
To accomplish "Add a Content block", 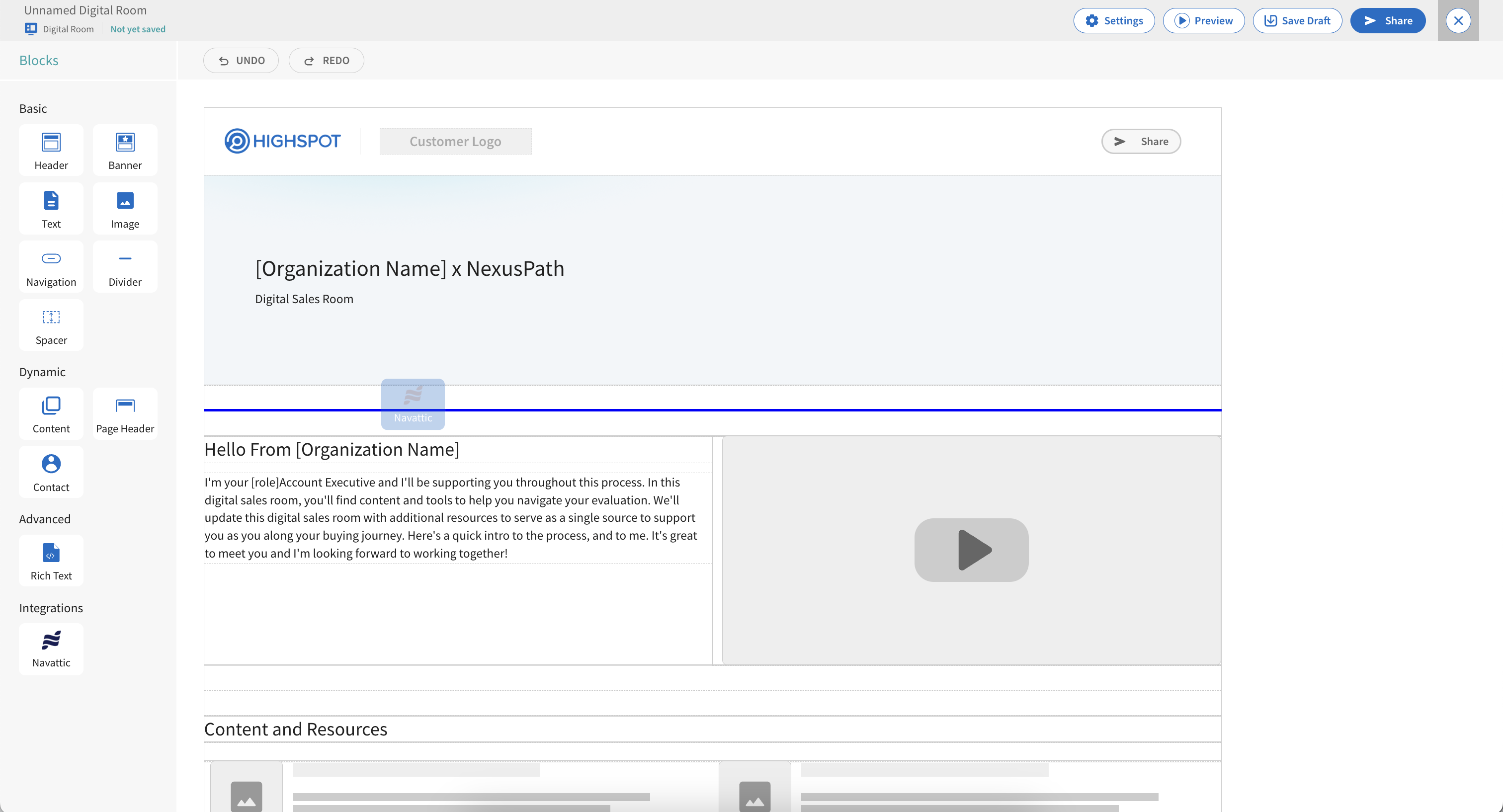I will coord(51,413).
